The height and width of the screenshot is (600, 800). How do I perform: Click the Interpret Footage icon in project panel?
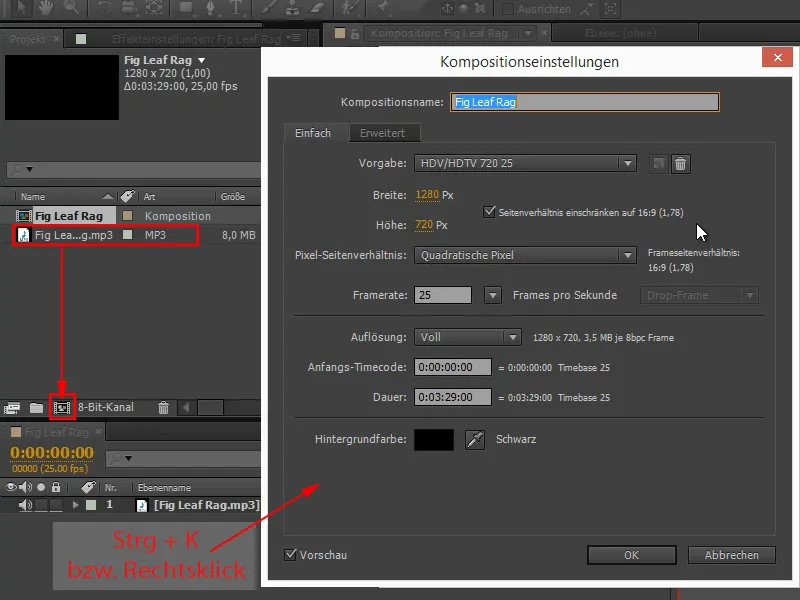[x=12, y=408]
